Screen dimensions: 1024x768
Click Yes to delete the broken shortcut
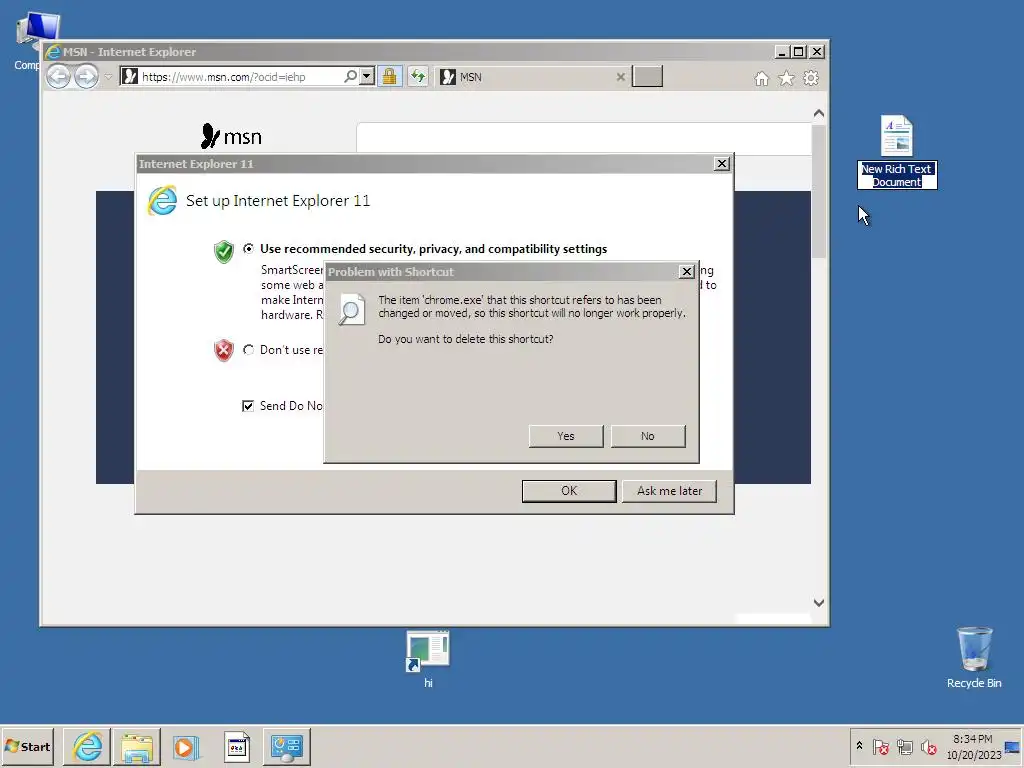tap(566, 436)
